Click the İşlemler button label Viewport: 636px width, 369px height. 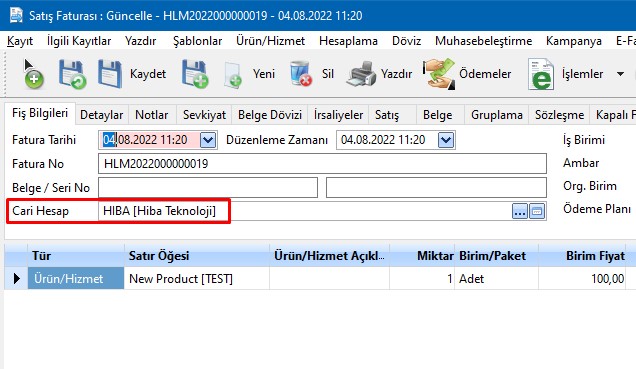pos(582,74)
